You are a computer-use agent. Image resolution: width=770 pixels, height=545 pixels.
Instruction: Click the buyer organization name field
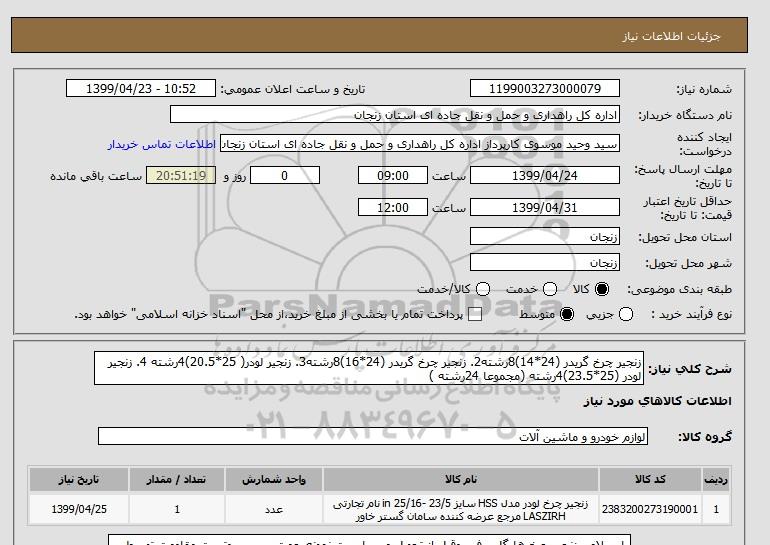[x=395, y=115]
